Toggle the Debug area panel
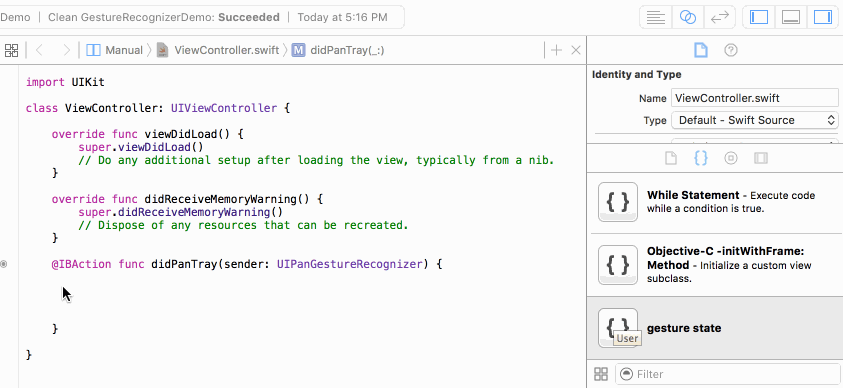 pyautogui.click(x=791, y=17)
